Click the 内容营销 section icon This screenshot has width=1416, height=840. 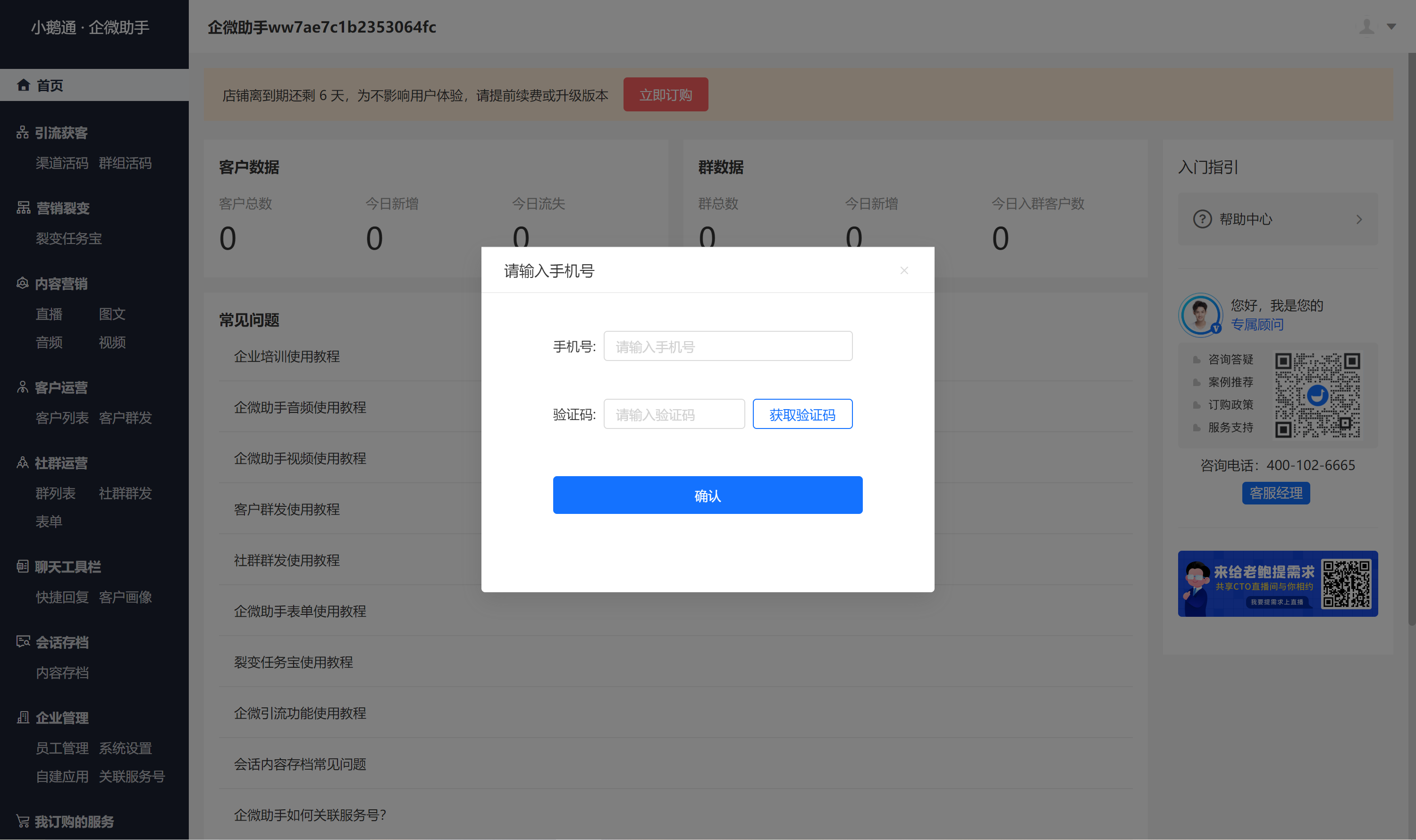pos(23,283)
